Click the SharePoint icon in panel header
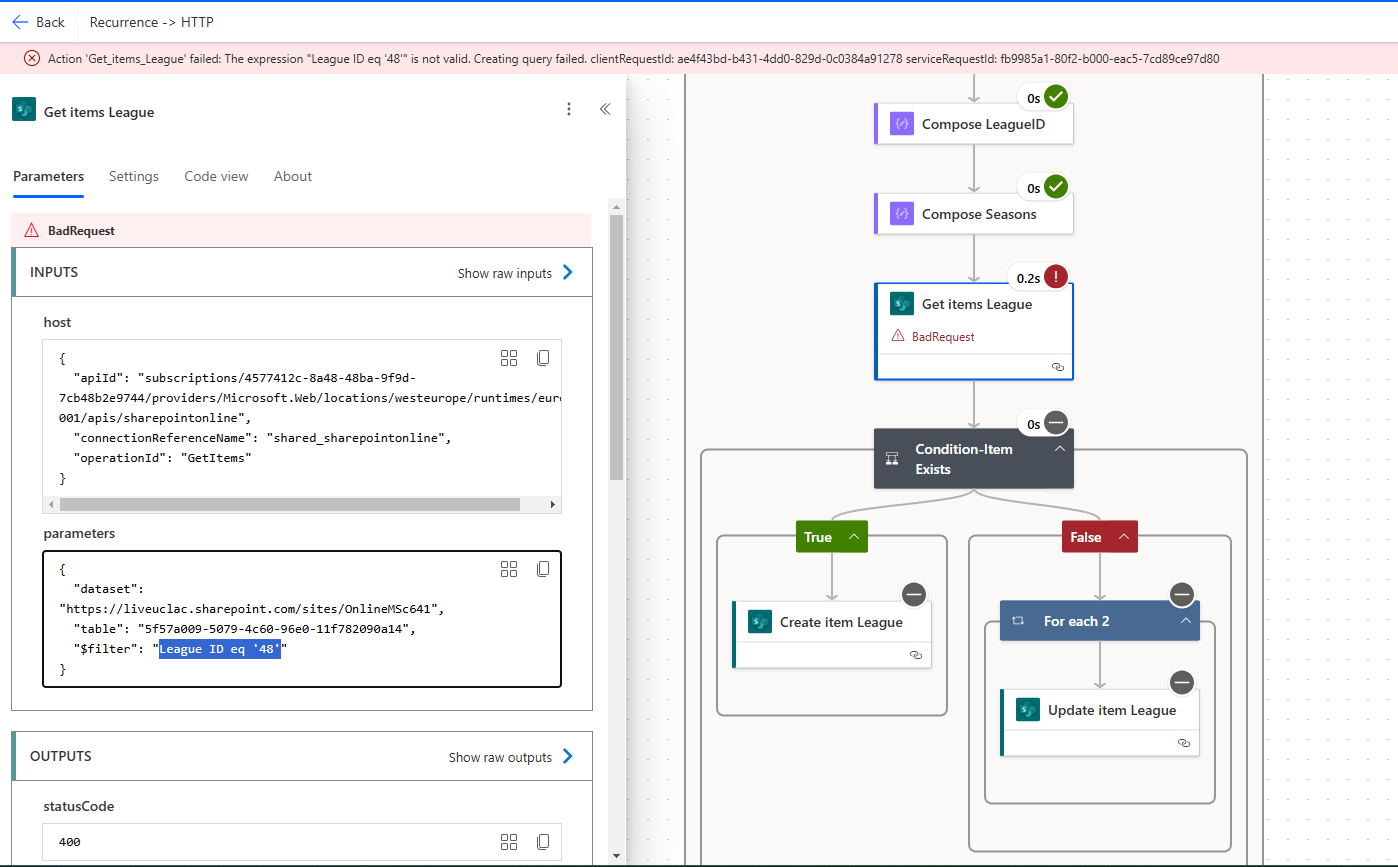The image size is (1398, 867). pos(24,110)
